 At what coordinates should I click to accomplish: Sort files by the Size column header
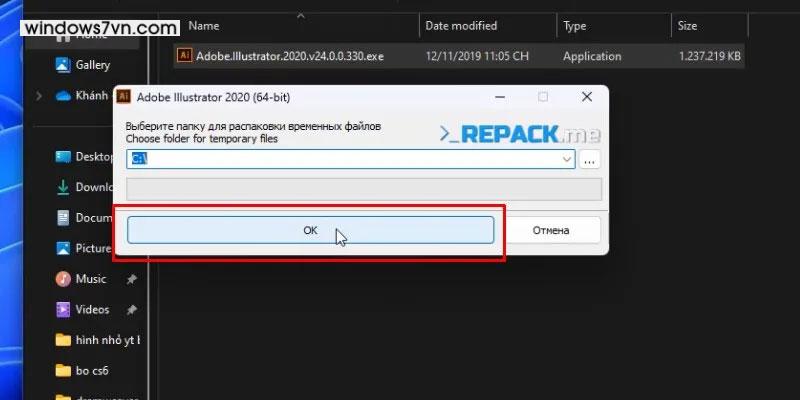(688, 25)
